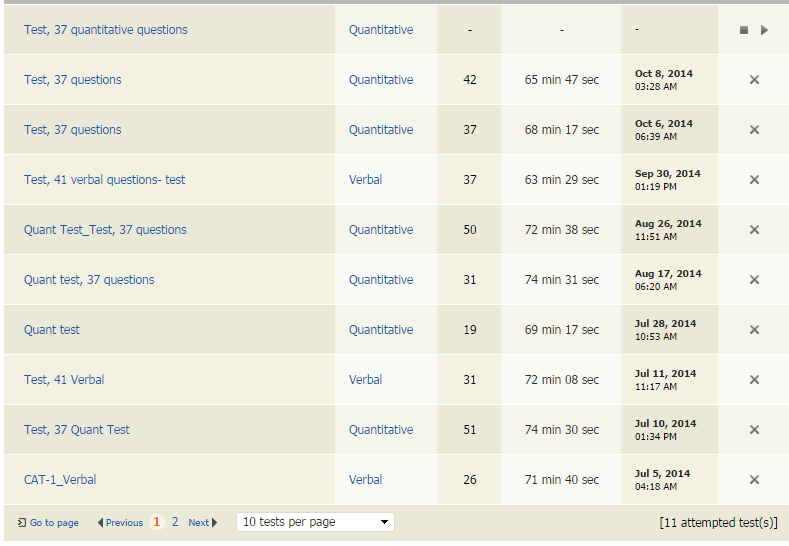
Task: Go to page 2 of the results
Action: [x=175, y=522]
